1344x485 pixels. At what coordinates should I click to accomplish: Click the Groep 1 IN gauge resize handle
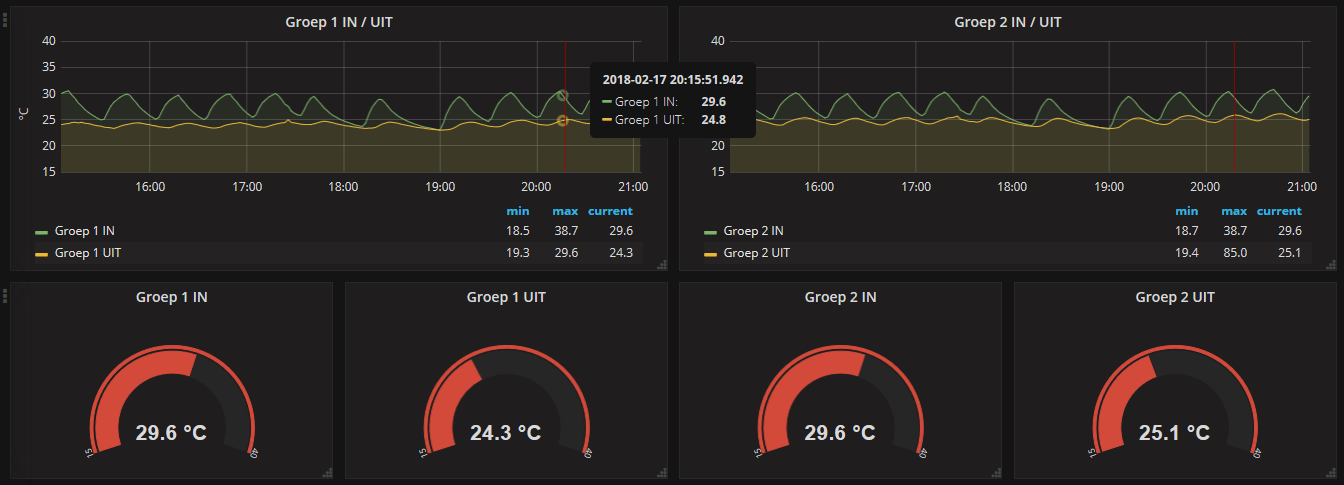click(x=326, y=473)
